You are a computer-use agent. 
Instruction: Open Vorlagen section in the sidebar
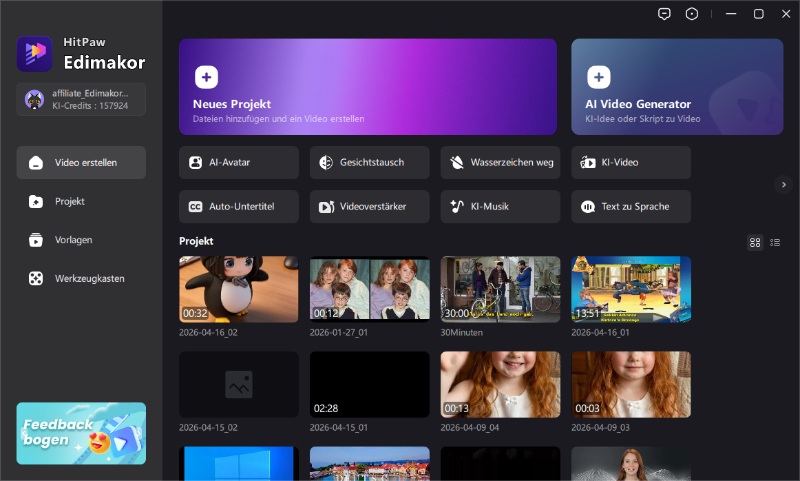point(81,240)
